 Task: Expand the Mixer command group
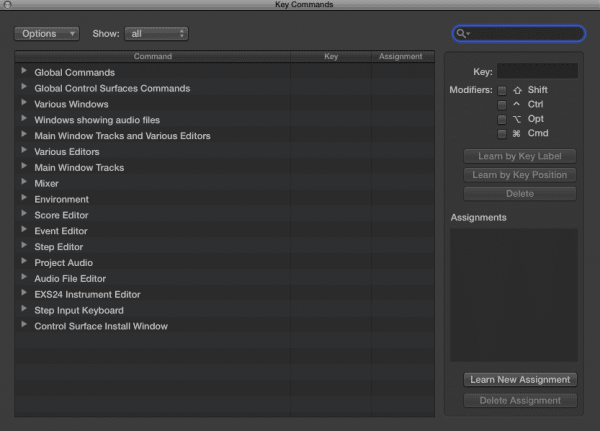point(23,183)
